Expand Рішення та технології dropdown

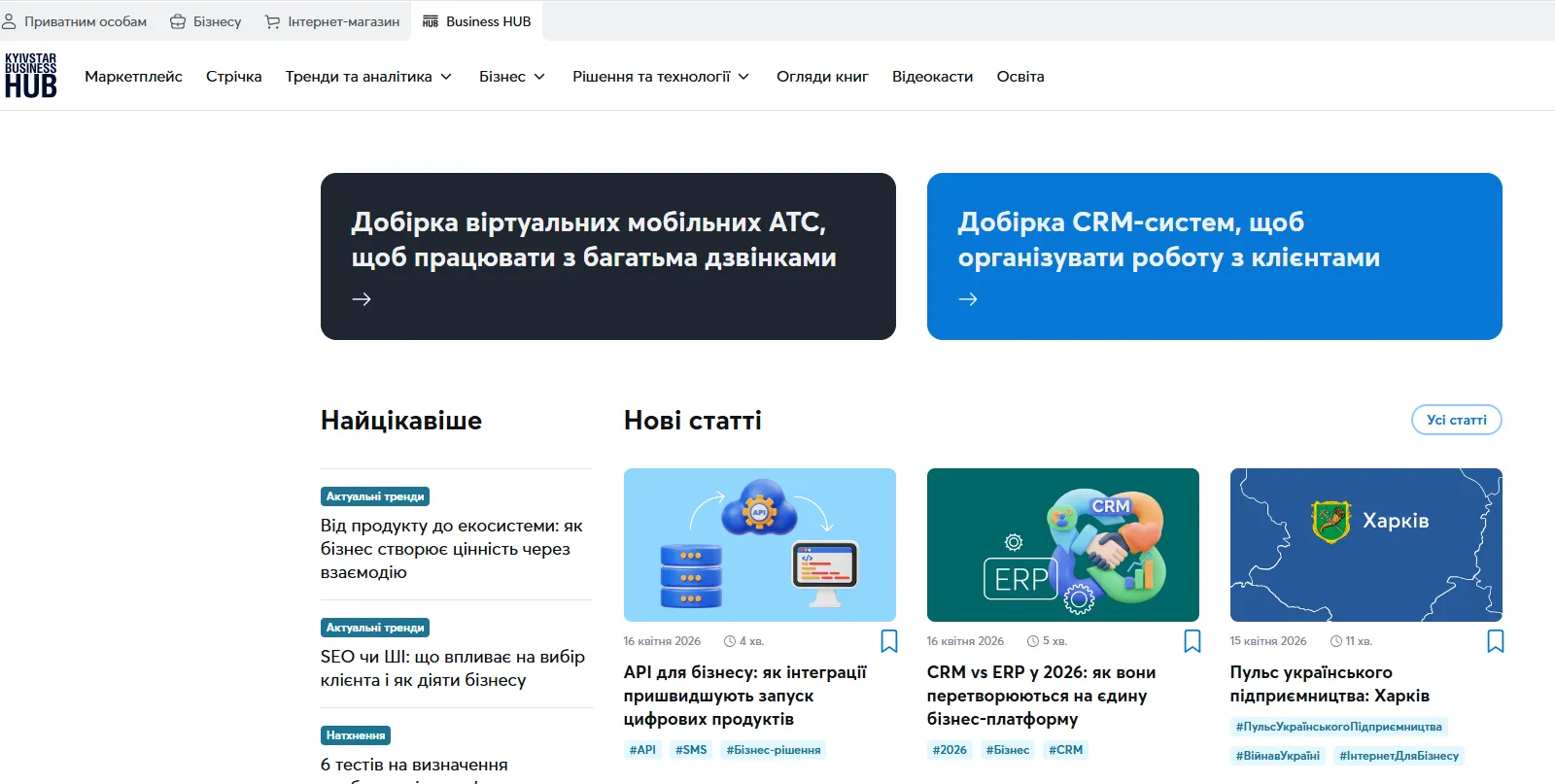[x=743, y=77]
